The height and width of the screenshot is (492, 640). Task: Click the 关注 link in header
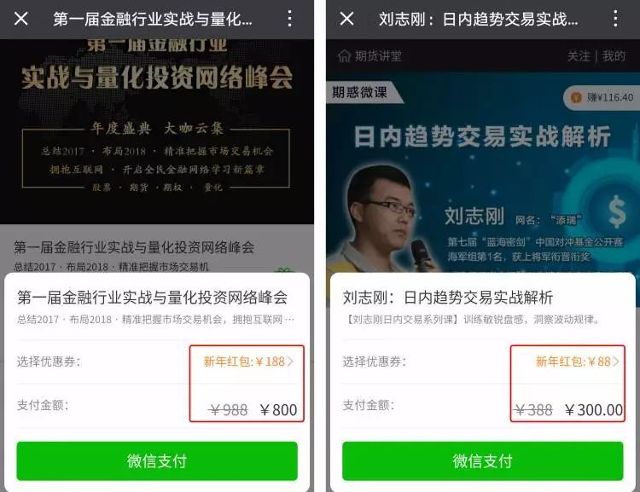coord(579,56)
